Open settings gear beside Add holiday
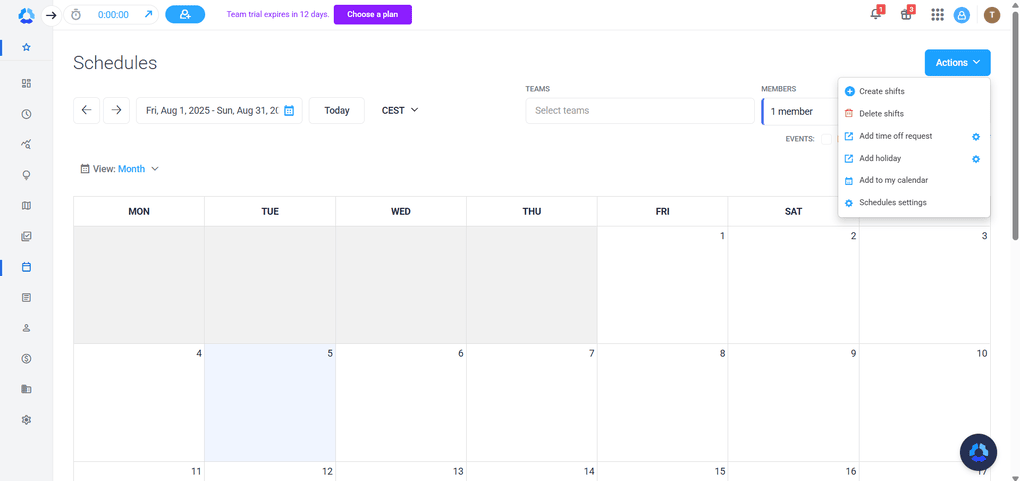The width and height of the screenshot is (1020, 481). click(x=976, y=159)
